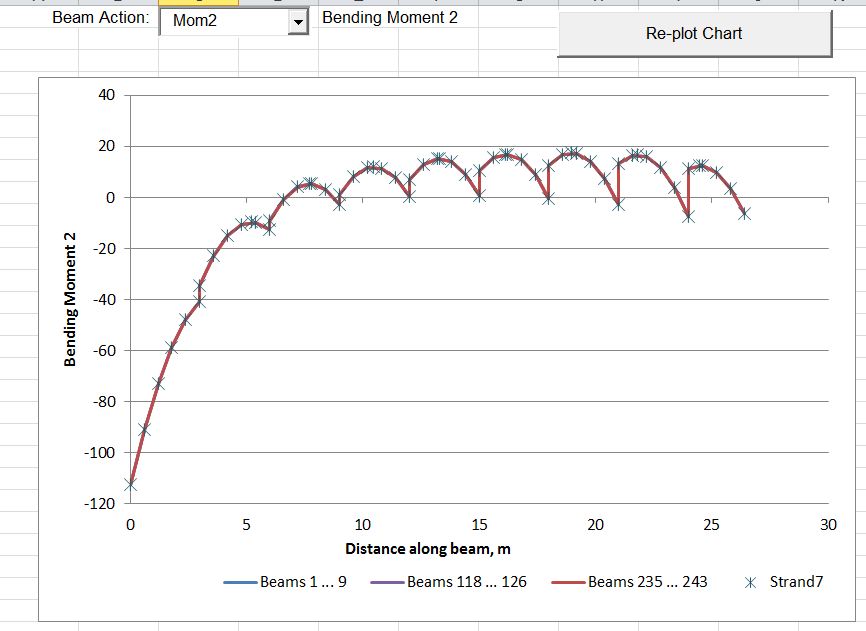Select the 'Beam Action:' label cell
The width and height of the screenshot is (866, 631).
pos(100,18)
